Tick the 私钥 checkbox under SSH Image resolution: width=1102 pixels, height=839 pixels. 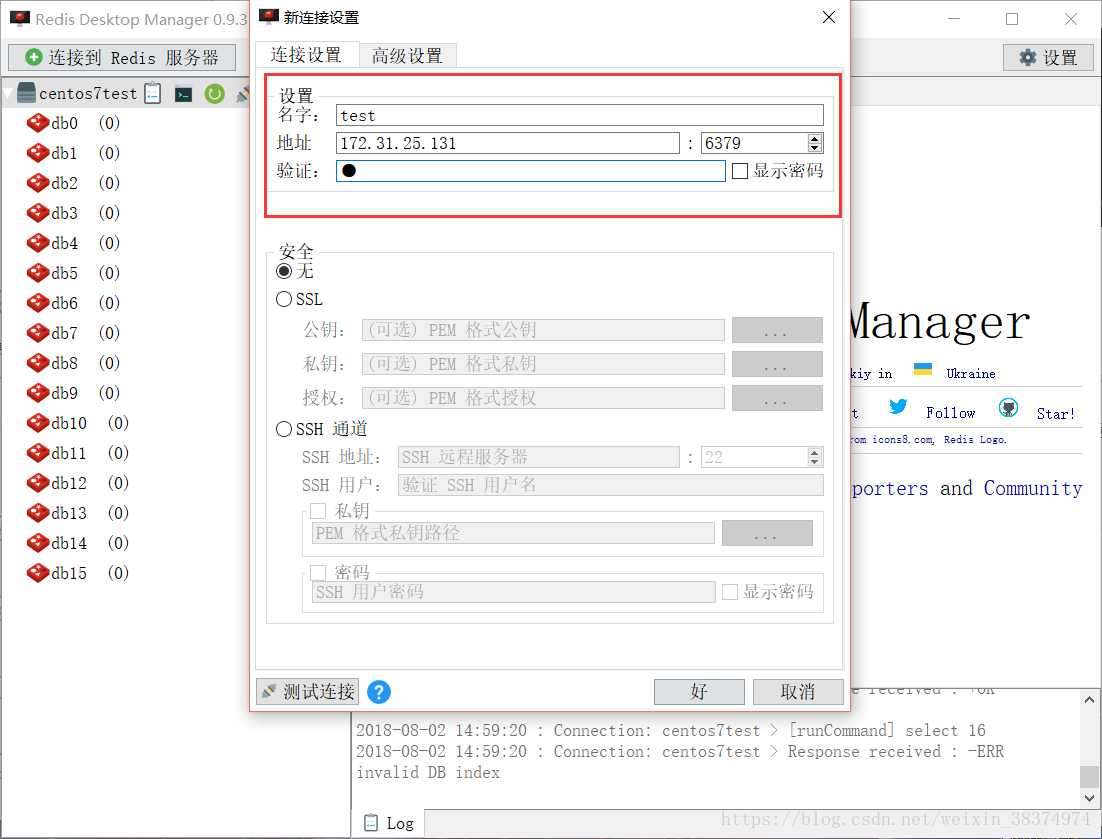point(318,511)
